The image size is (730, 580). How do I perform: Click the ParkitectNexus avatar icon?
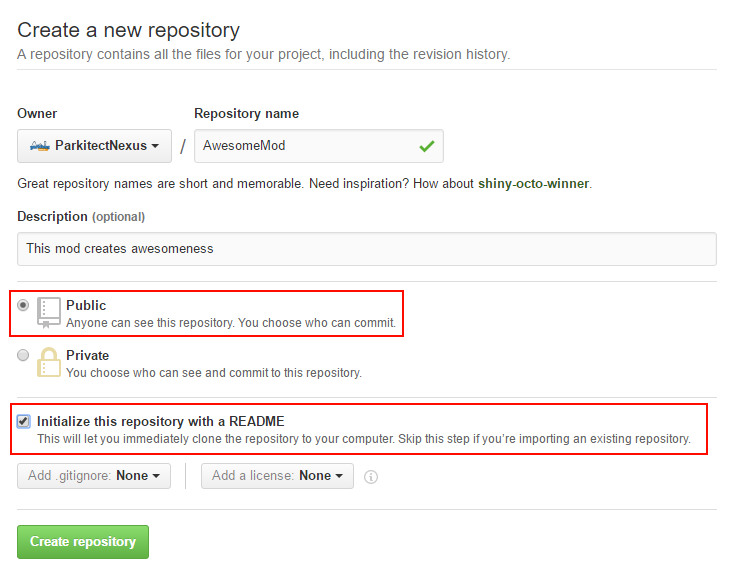tap(40, 146)
